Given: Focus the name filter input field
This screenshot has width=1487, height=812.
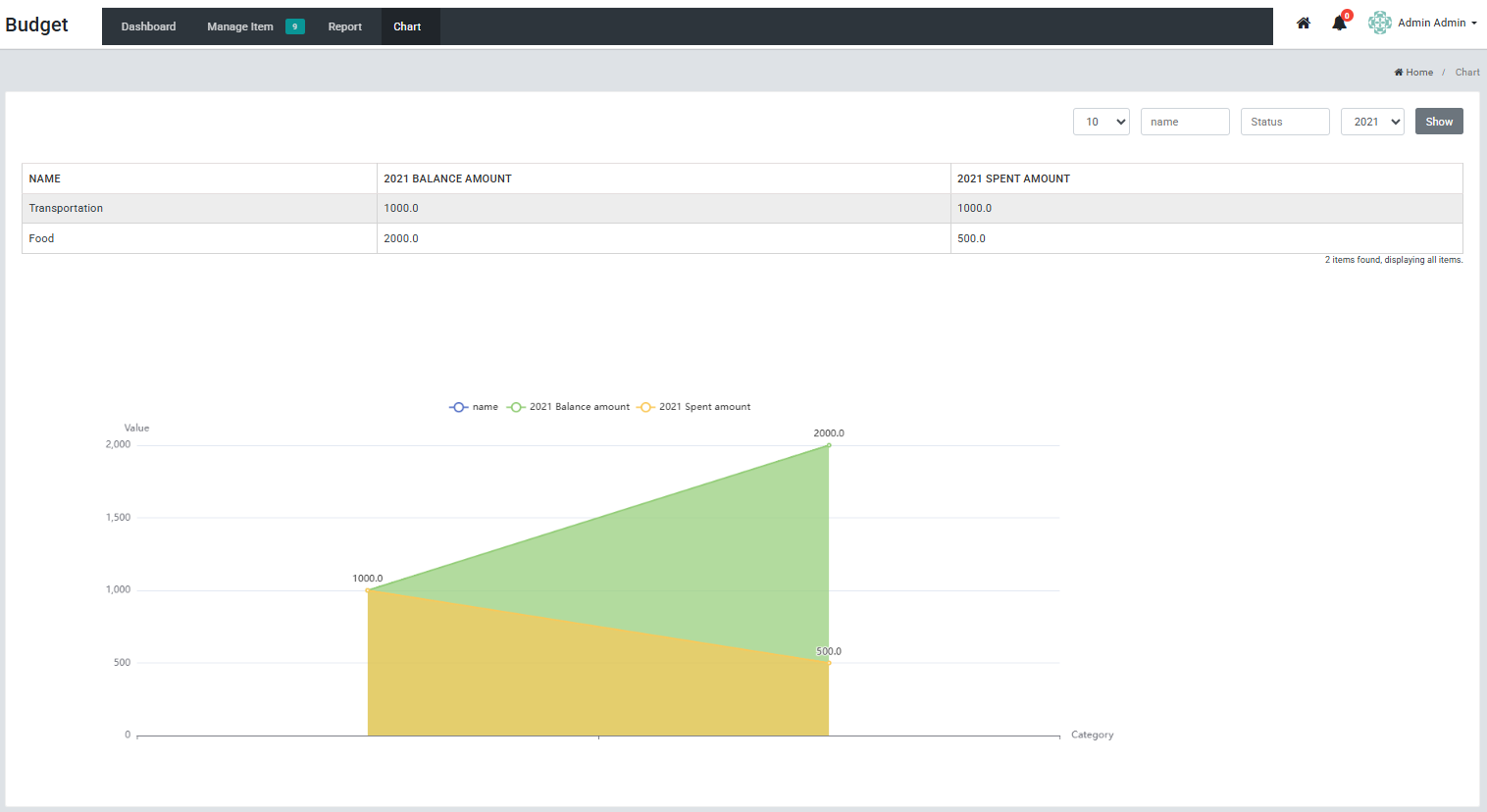Looking at the screenshot, I should click(1185, 122).
